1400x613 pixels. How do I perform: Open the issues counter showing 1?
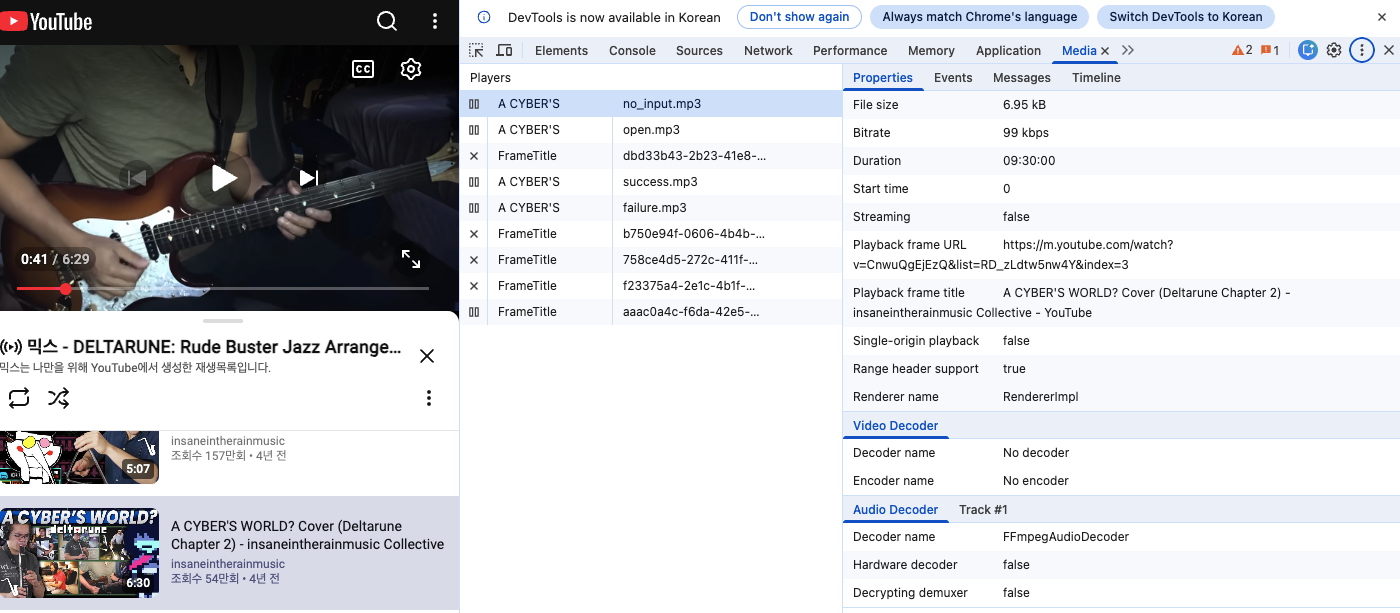(x=1270, y=50)
